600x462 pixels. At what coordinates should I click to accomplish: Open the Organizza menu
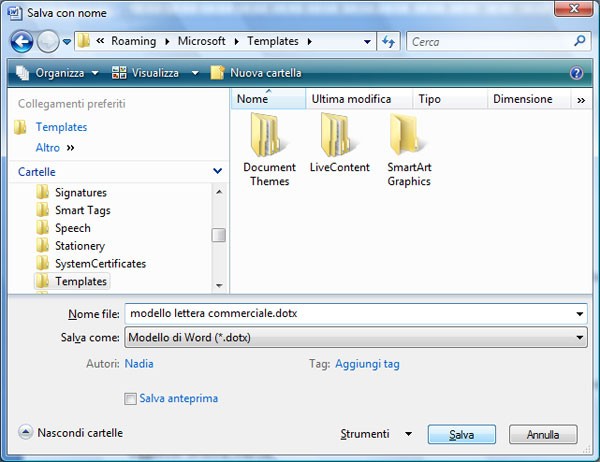tap(58, 73)
